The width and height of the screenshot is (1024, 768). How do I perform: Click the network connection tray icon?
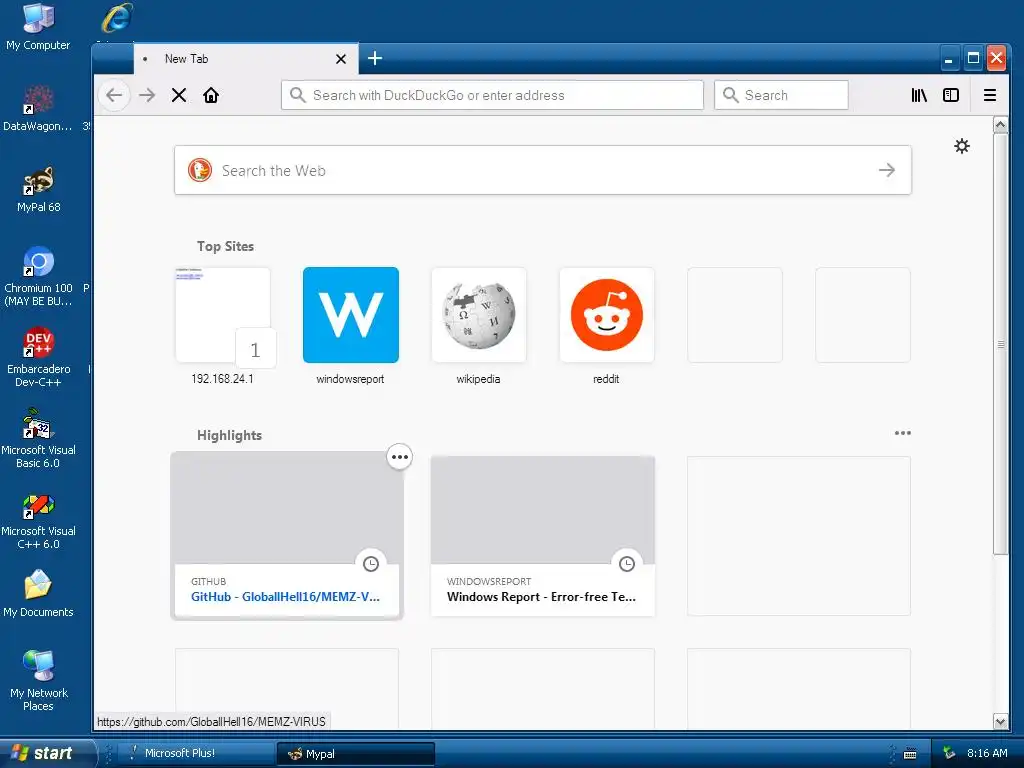pyautogui.click(x=949, y=754)
